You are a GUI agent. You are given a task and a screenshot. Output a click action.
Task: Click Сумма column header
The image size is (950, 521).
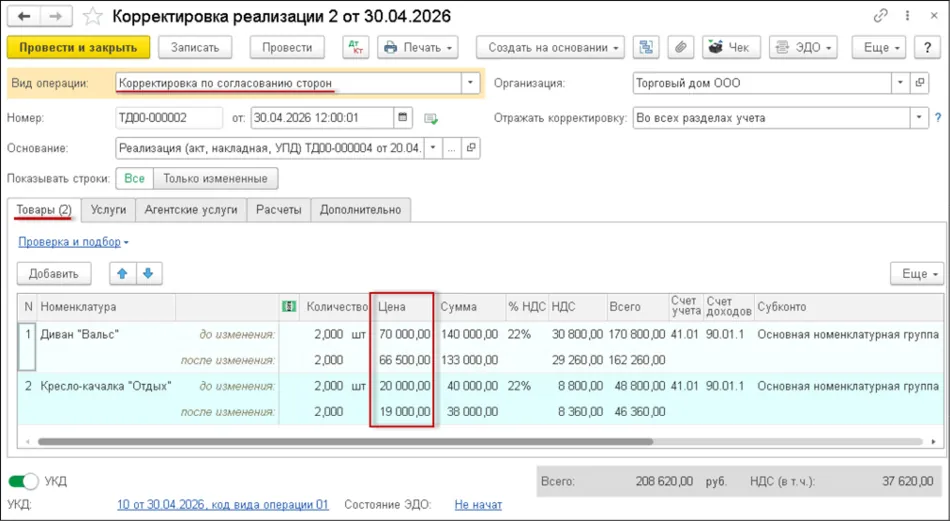point(470,307)
